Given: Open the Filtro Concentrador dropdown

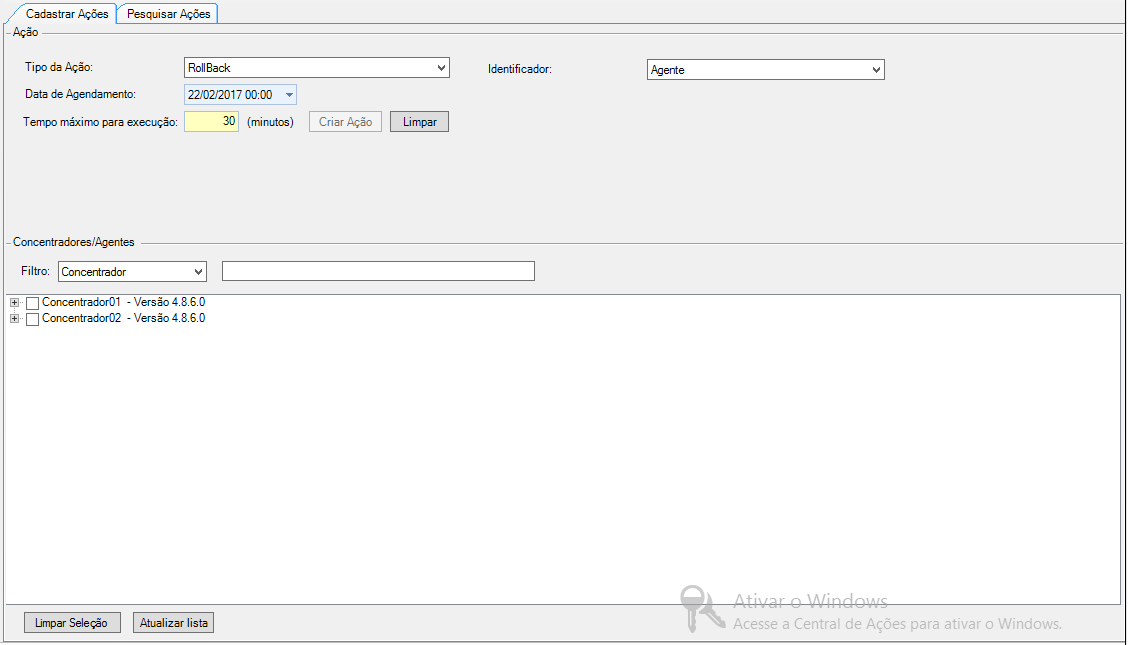Looking at the screenshot, I should point(132,272).
